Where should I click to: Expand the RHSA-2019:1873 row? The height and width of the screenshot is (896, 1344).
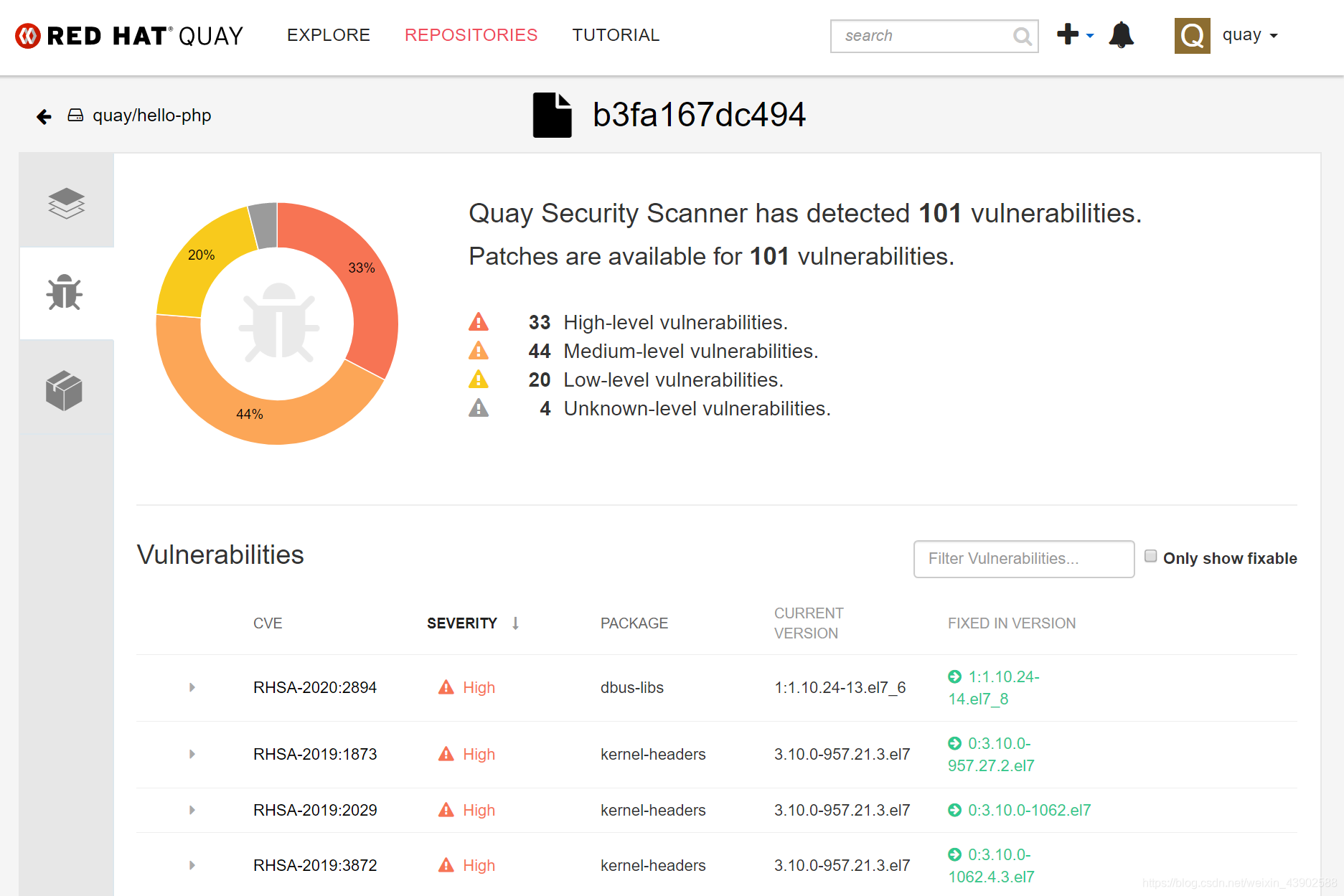pyautogui.click(x=192, y=754)
